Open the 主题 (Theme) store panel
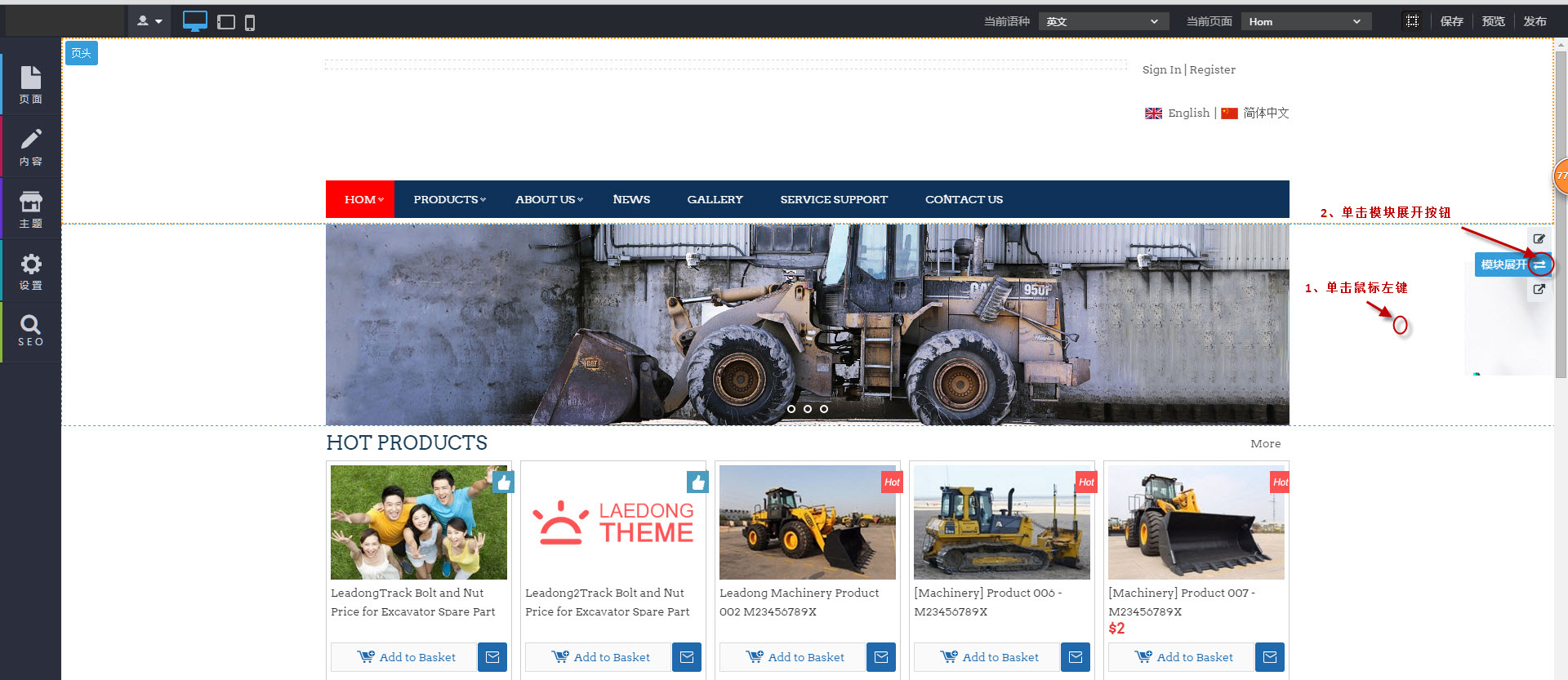Image resolution: width=1568 pixels, height=680 pixels. [31, 209]
